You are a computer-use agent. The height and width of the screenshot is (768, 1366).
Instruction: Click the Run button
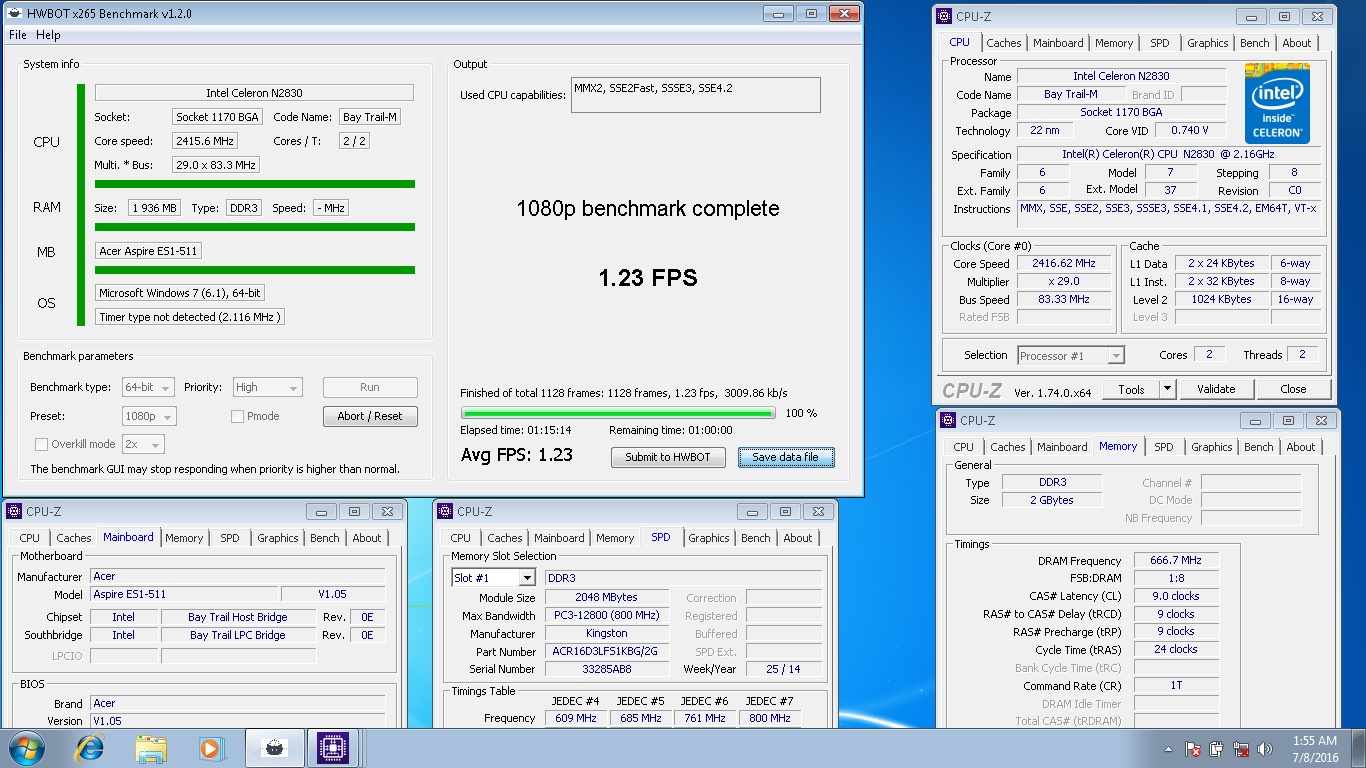click(370, 387)
